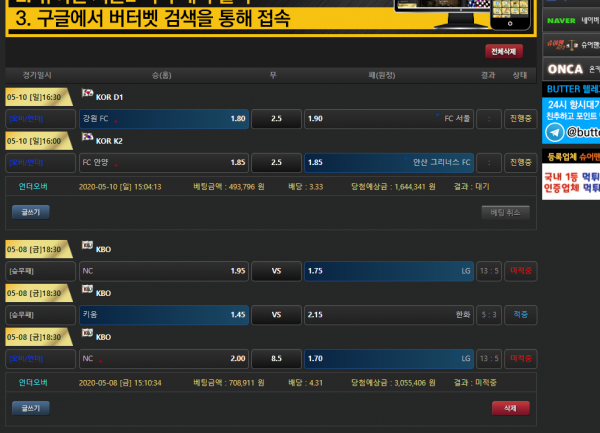Click 글쓰기 under the 05-10 bet slip

coord(29,211)
